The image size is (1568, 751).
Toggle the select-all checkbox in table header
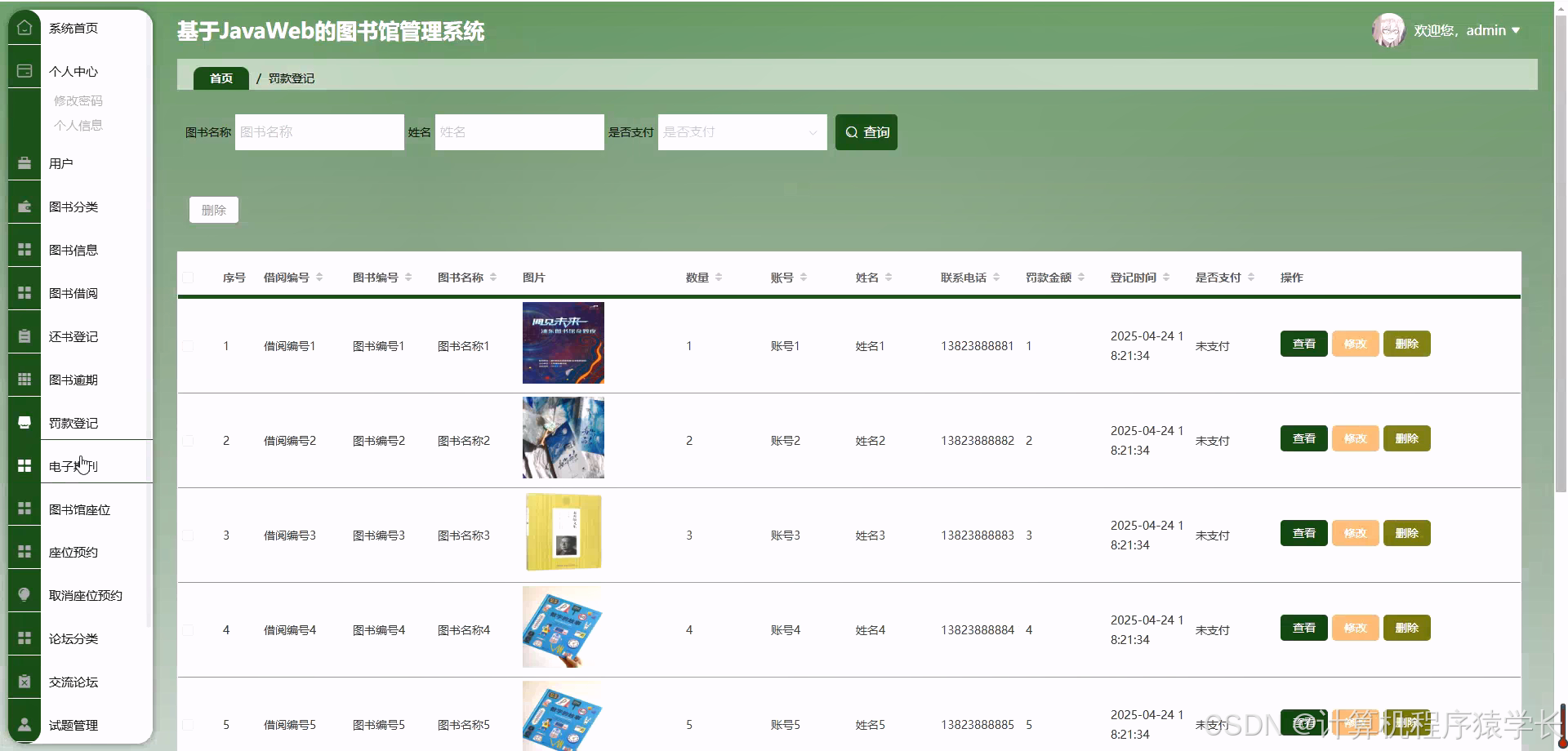pyautogui.click(x=188, y=278)
